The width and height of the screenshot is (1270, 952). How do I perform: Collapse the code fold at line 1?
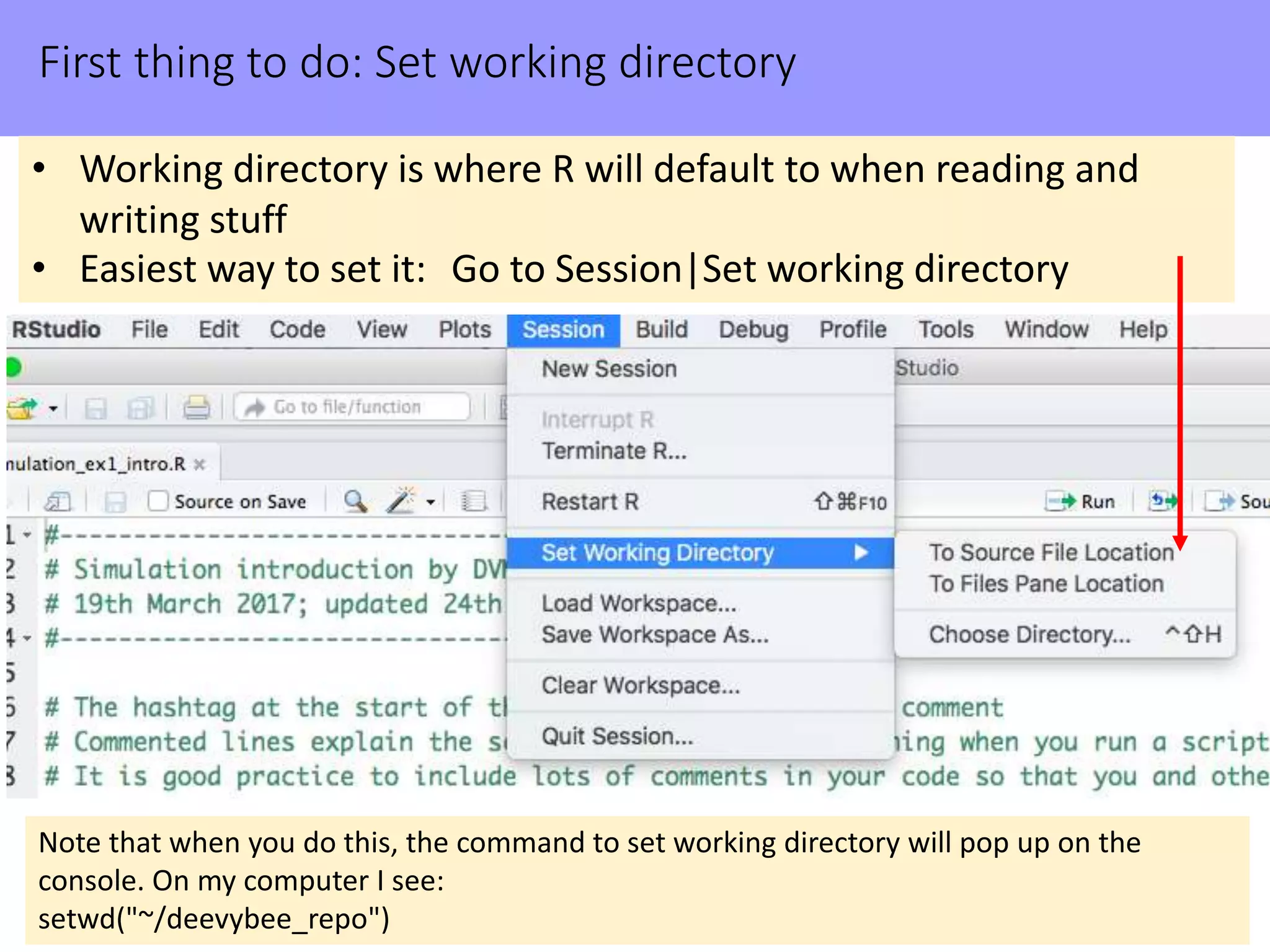click(x=27, y=534)
